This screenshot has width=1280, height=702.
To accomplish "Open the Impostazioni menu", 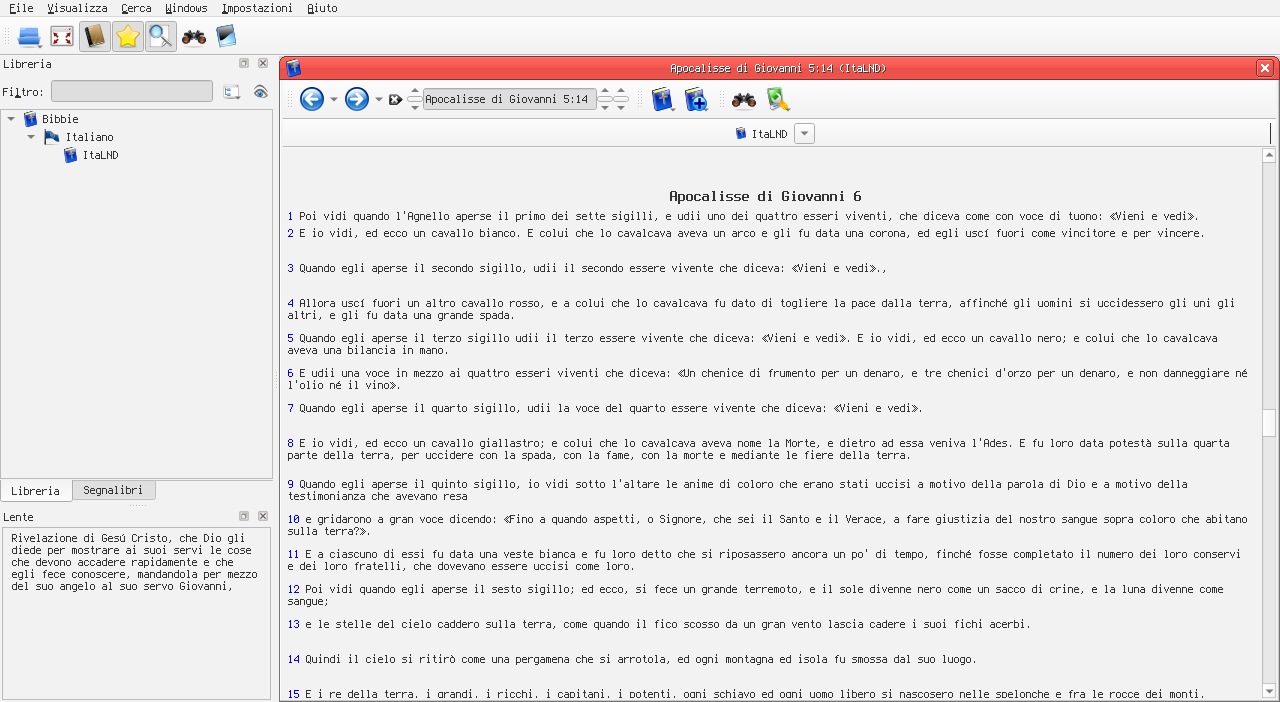I will 257,8.
